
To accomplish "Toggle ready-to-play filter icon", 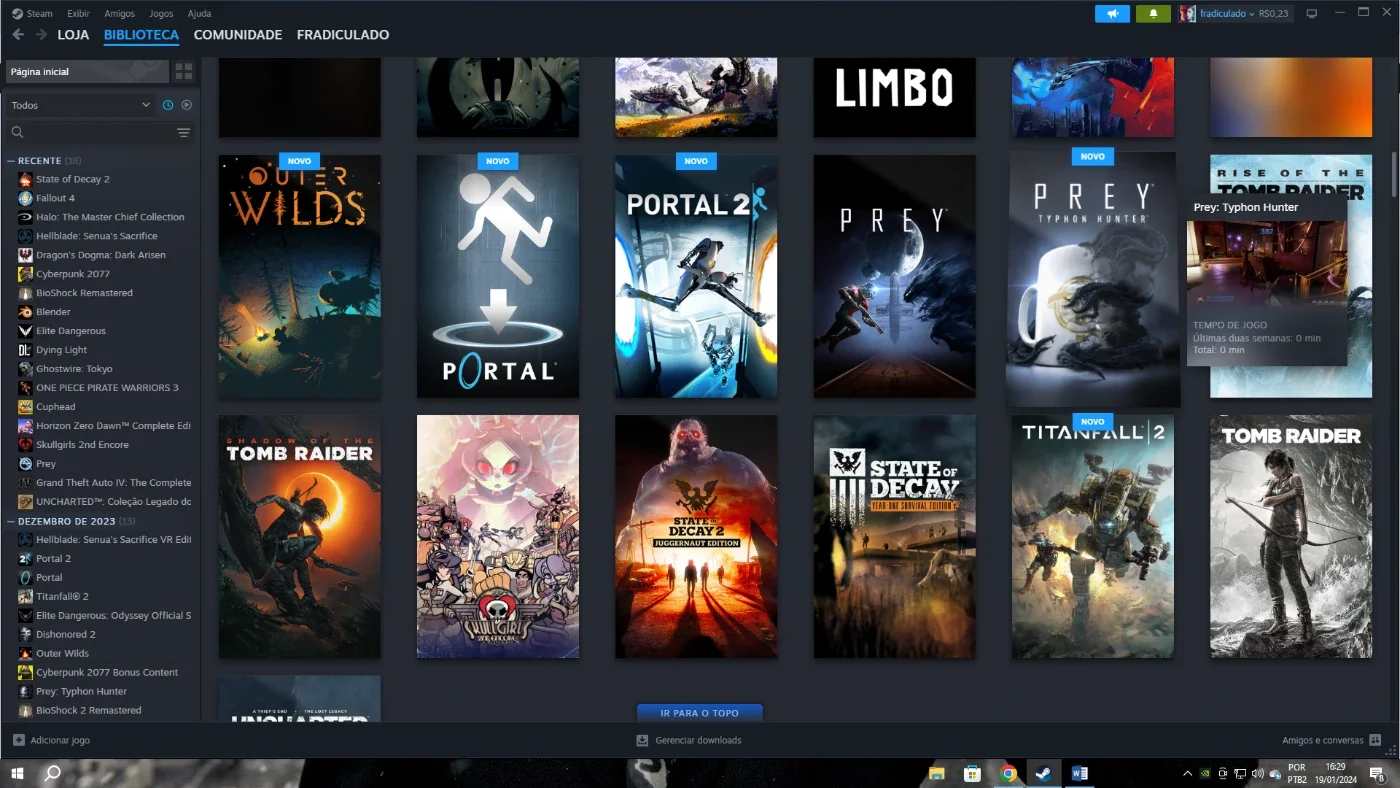I will 186,105.
